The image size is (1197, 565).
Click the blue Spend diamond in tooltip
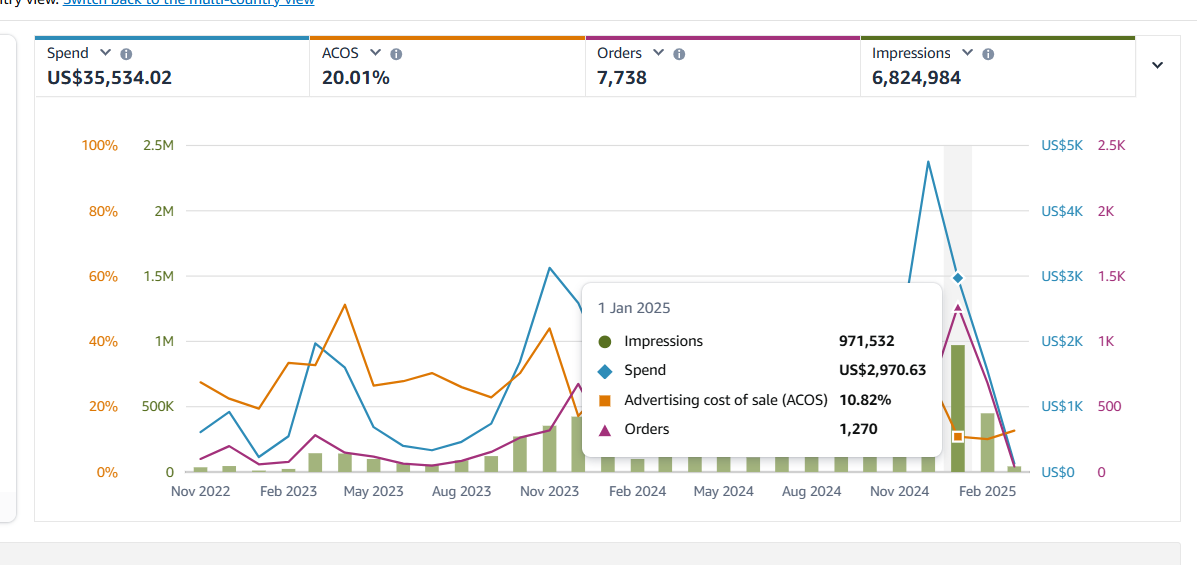click(x=605, y=371)
